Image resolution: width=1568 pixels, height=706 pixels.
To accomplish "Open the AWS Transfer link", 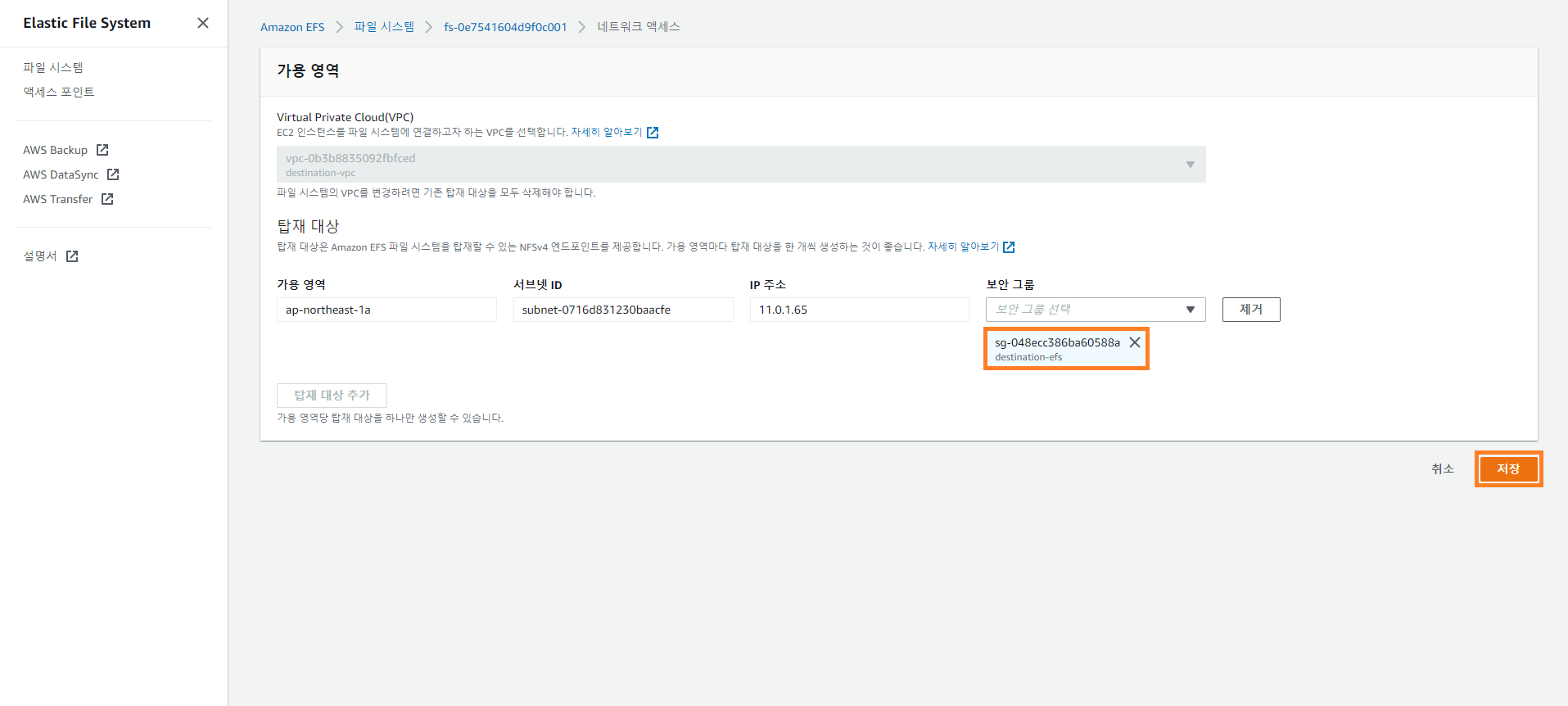I will 58,199.
